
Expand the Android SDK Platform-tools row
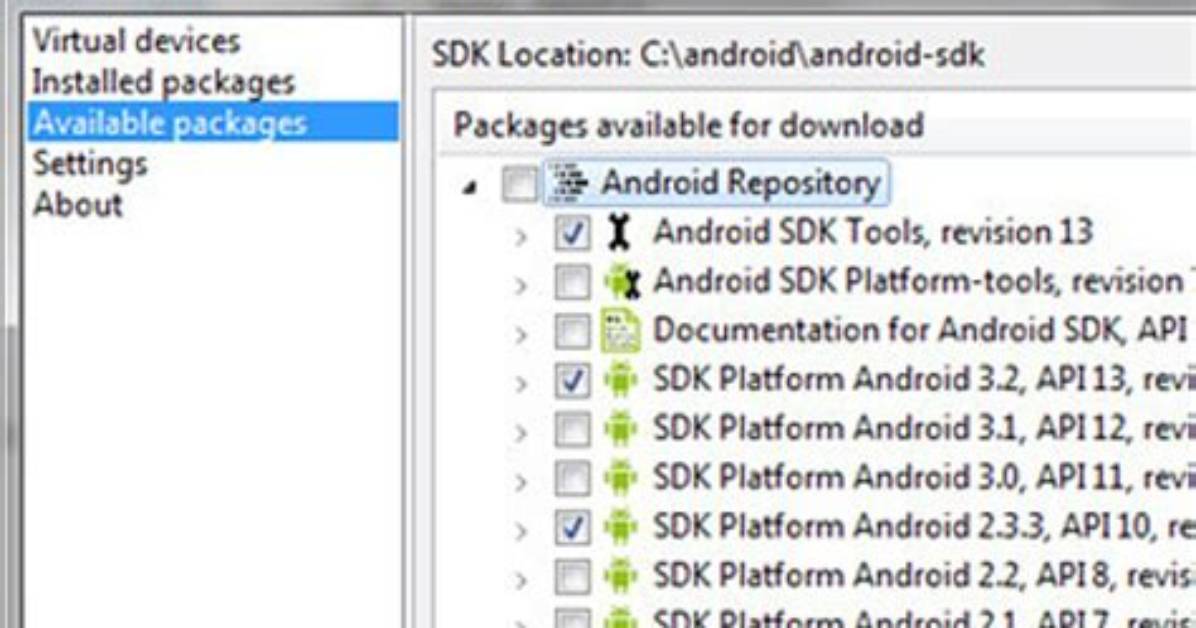click(x=521, y=285)
